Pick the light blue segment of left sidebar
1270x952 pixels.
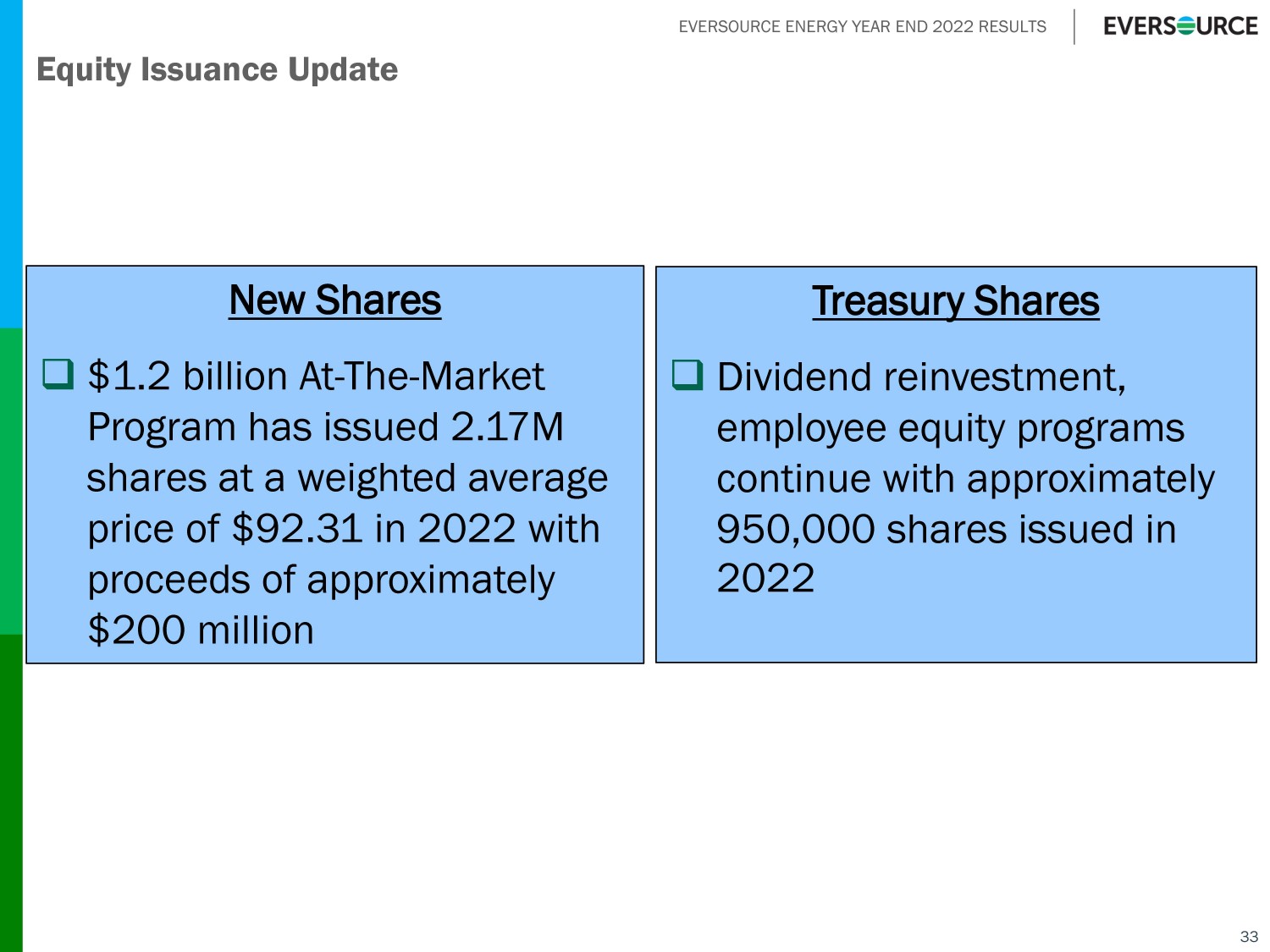11,161
